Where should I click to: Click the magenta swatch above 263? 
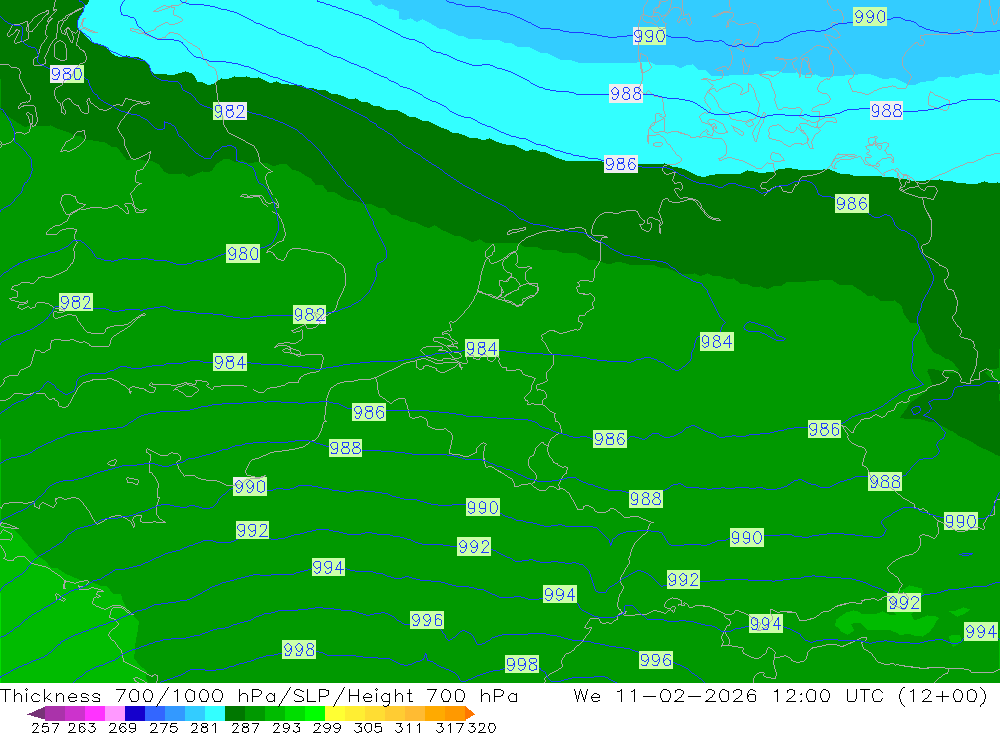pyautogui.click(x=94, y=713)
